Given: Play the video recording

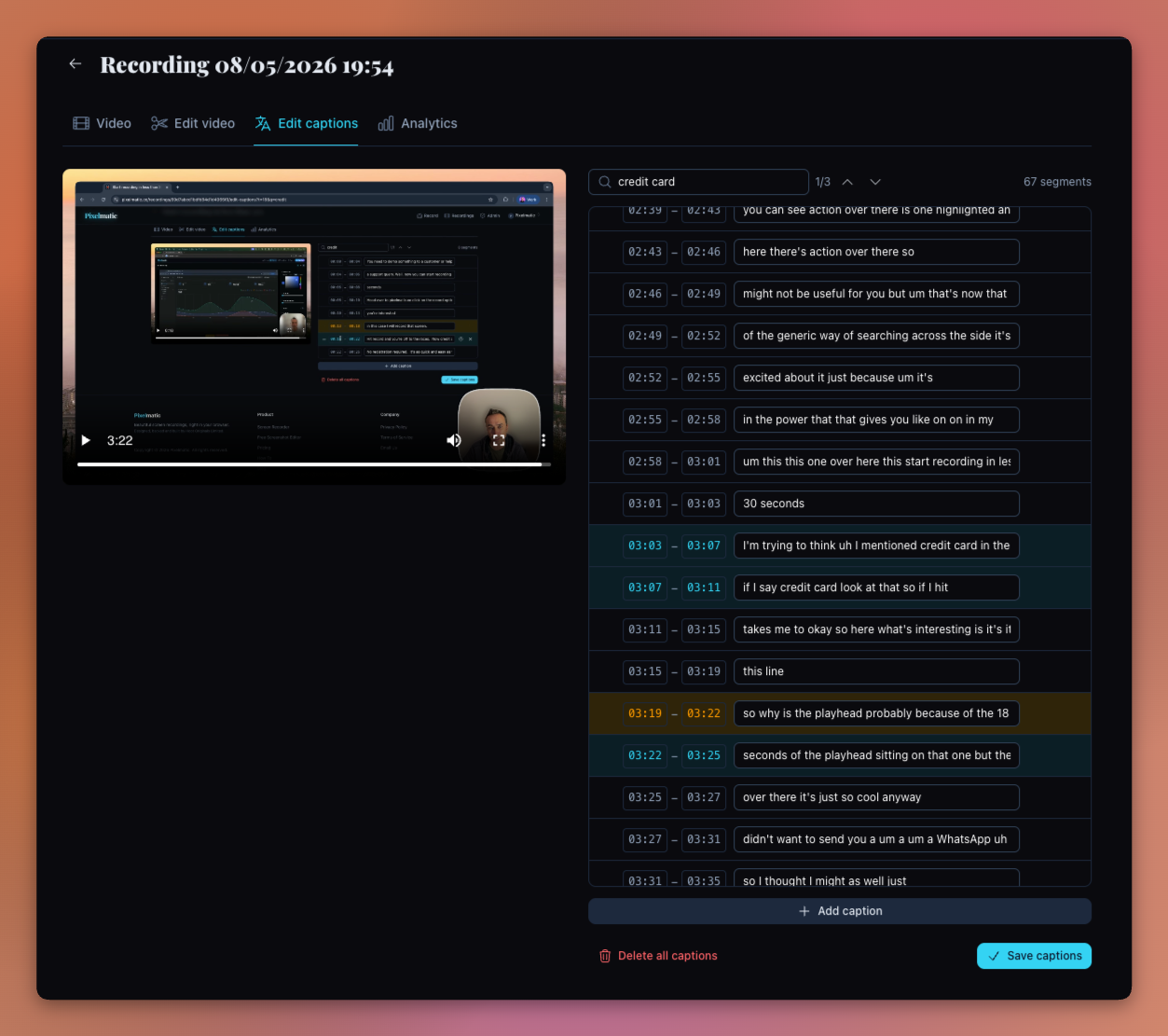Looking at the screenshot, I should (86, 440).
